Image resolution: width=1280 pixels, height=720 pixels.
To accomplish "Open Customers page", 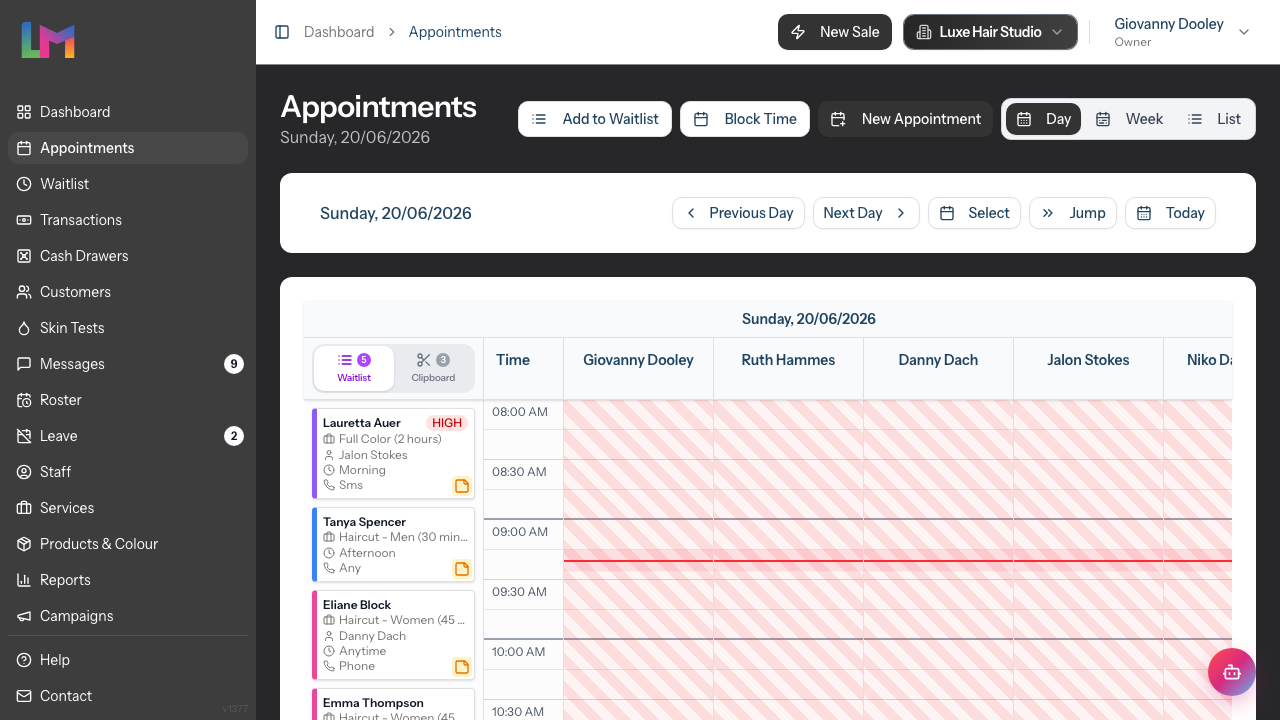I will (x=128, y=292).
